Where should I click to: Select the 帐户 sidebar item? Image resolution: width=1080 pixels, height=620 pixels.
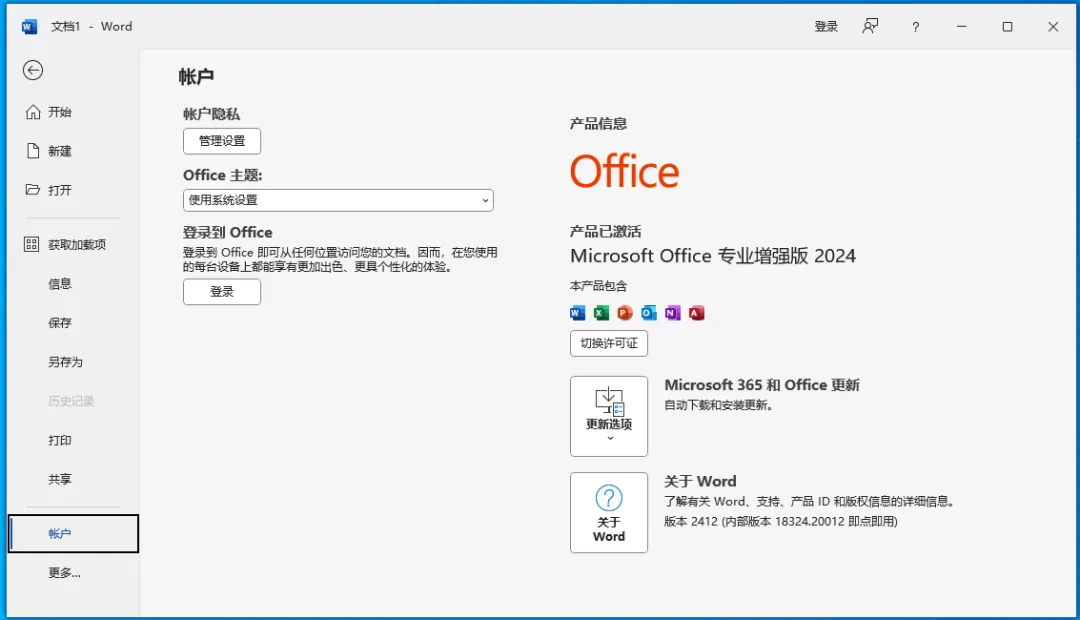tap(73, 533)
